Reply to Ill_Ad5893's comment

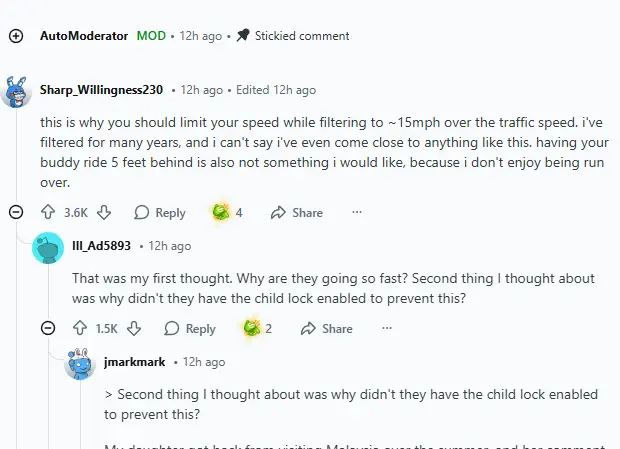(190, 328)
